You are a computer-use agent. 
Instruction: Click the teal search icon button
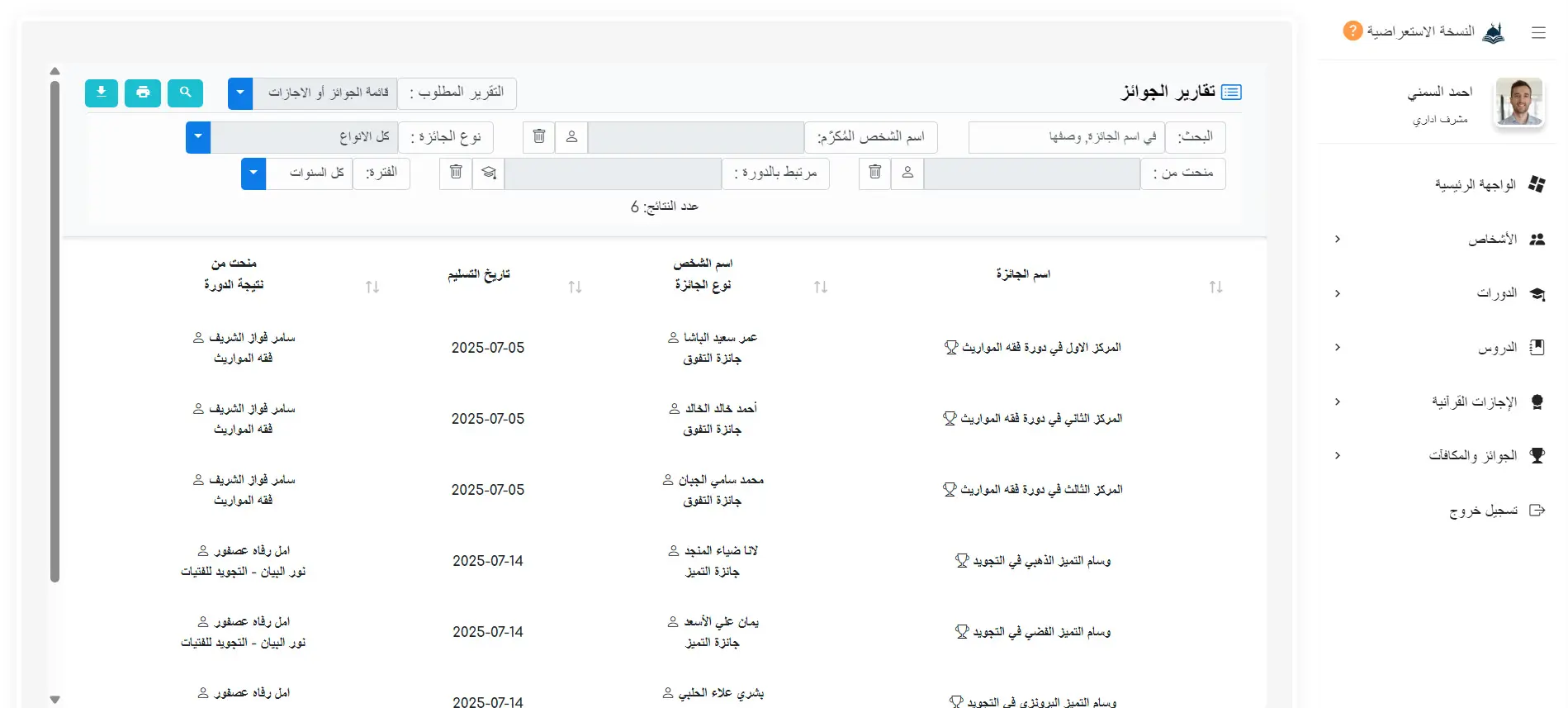185,93
